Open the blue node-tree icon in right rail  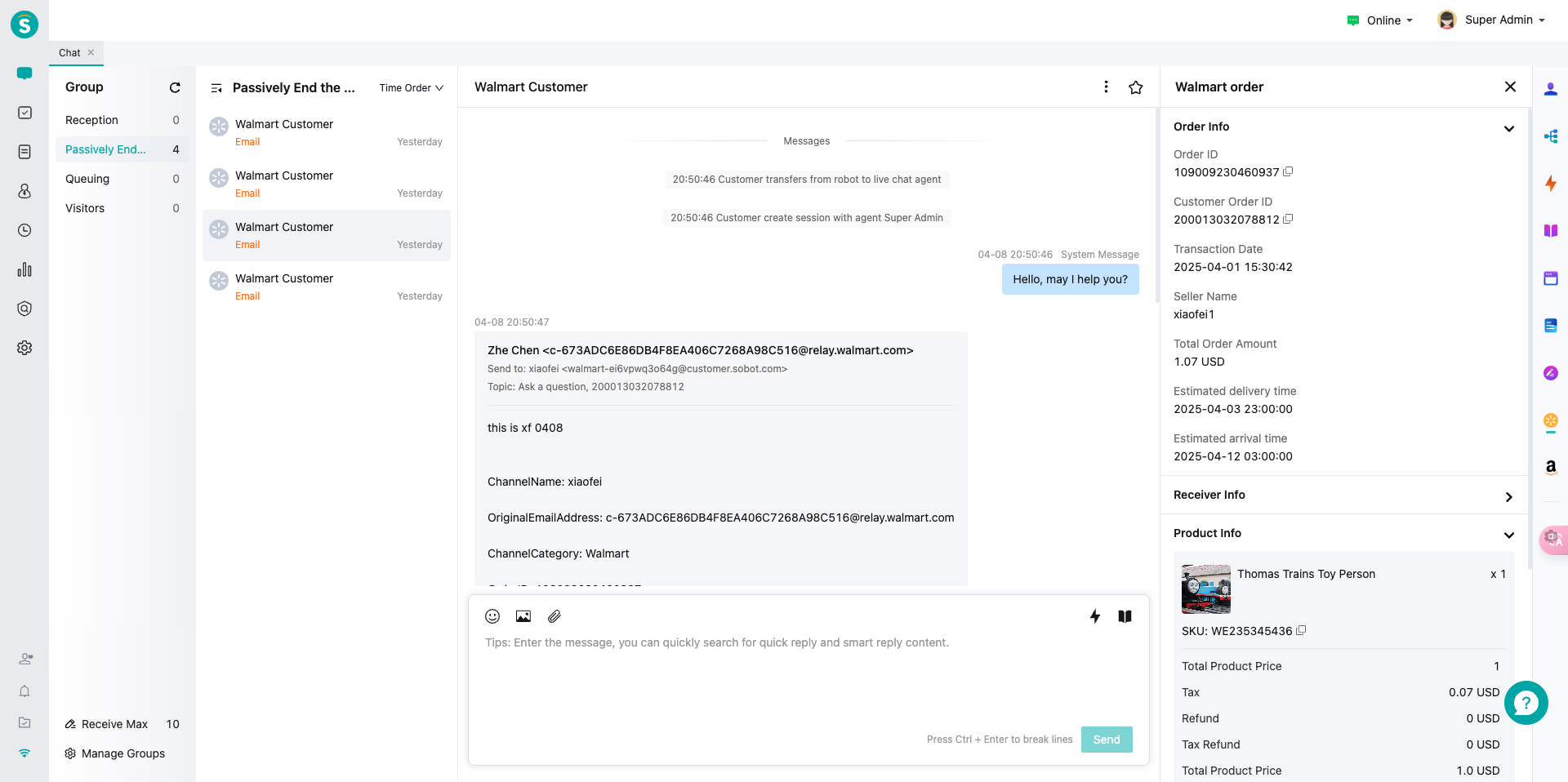click(1551, 136)
